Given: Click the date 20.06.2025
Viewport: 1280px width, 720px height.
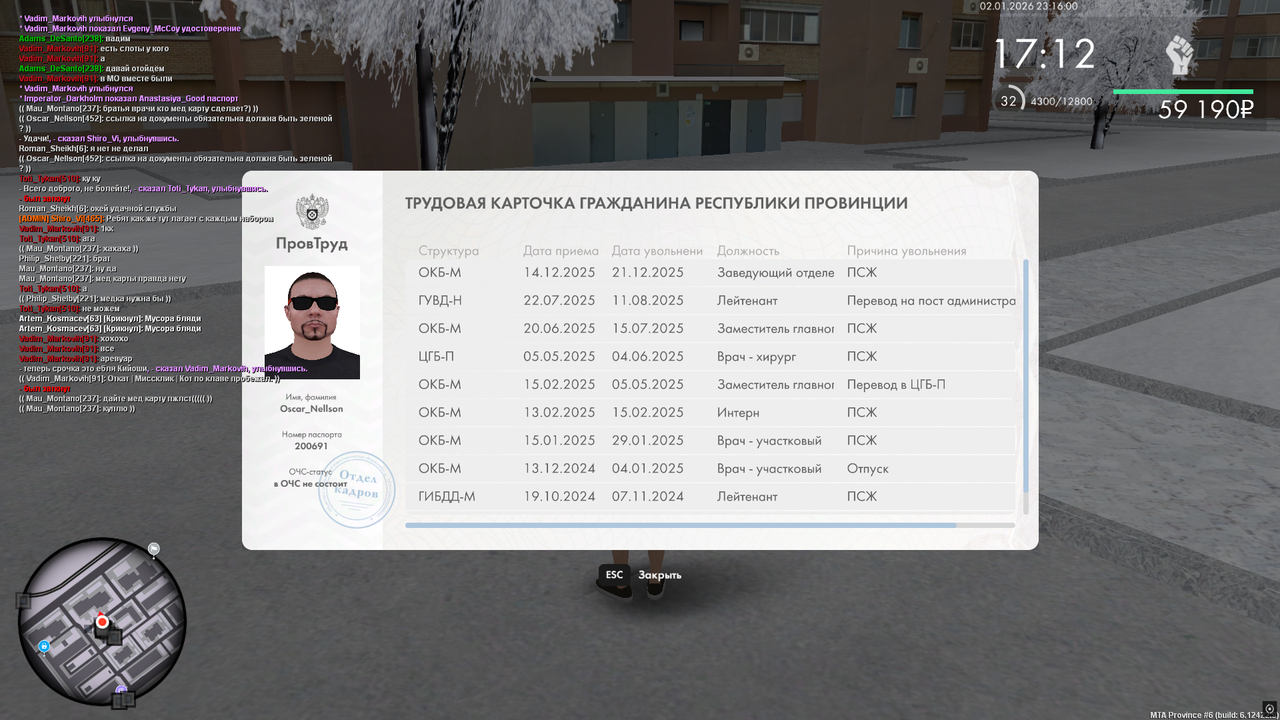Looking at the screenshot, I should tap(559, 328).
